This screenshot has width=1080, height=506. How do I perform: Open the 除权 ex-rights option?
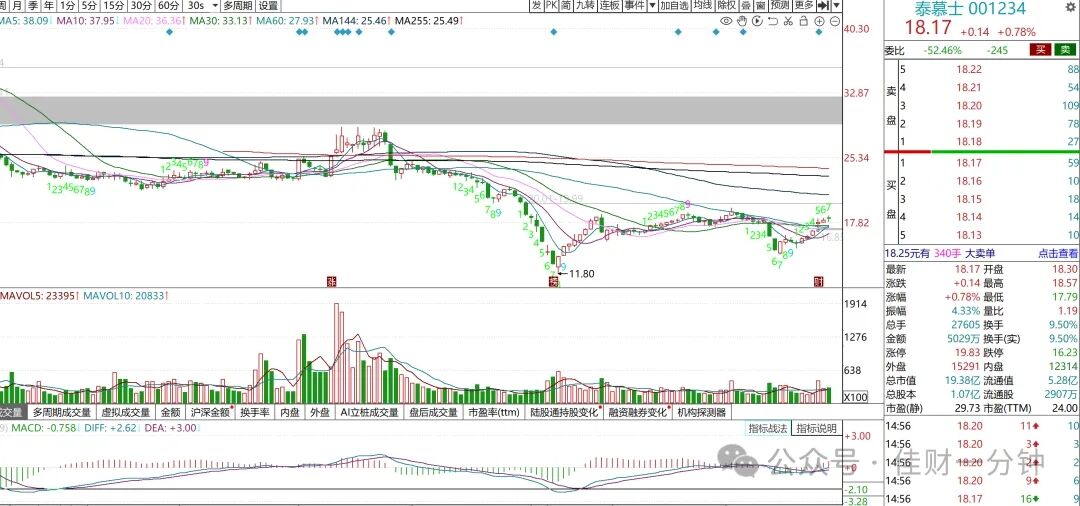727,6
